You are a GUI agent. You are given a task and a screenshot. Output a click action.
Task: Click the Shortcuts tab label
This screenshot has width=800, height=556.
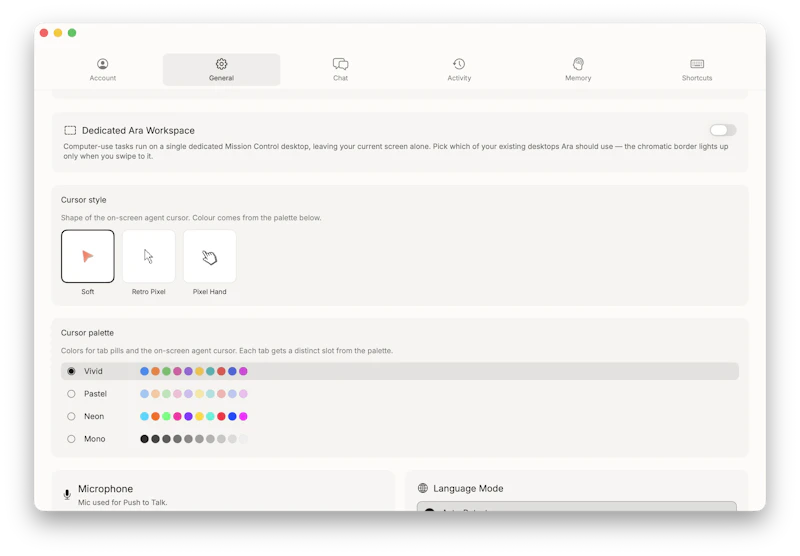pyautogui.click(x=697, y=78)
